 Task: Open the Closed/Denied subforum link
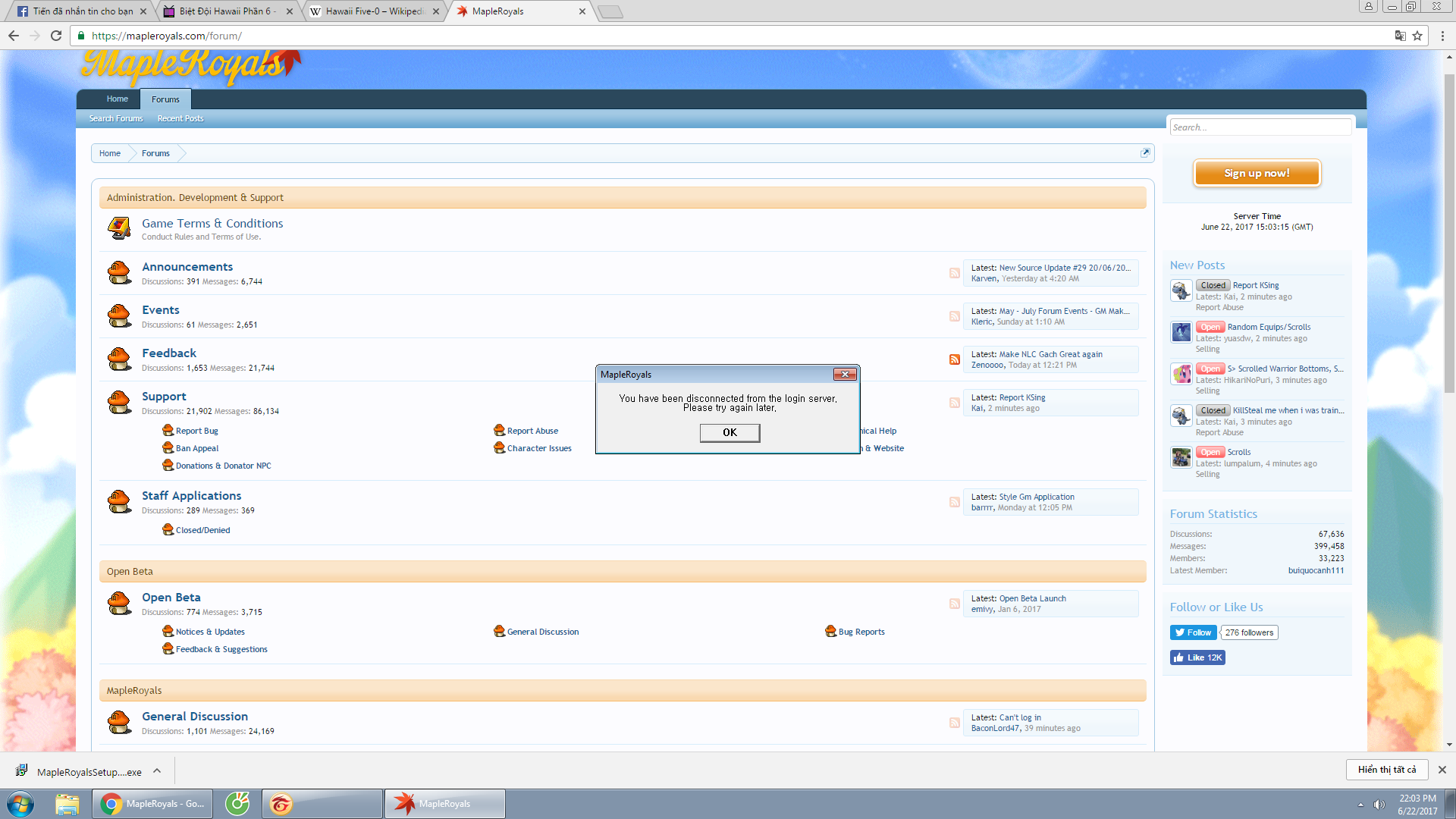click(x=202, y=530)
